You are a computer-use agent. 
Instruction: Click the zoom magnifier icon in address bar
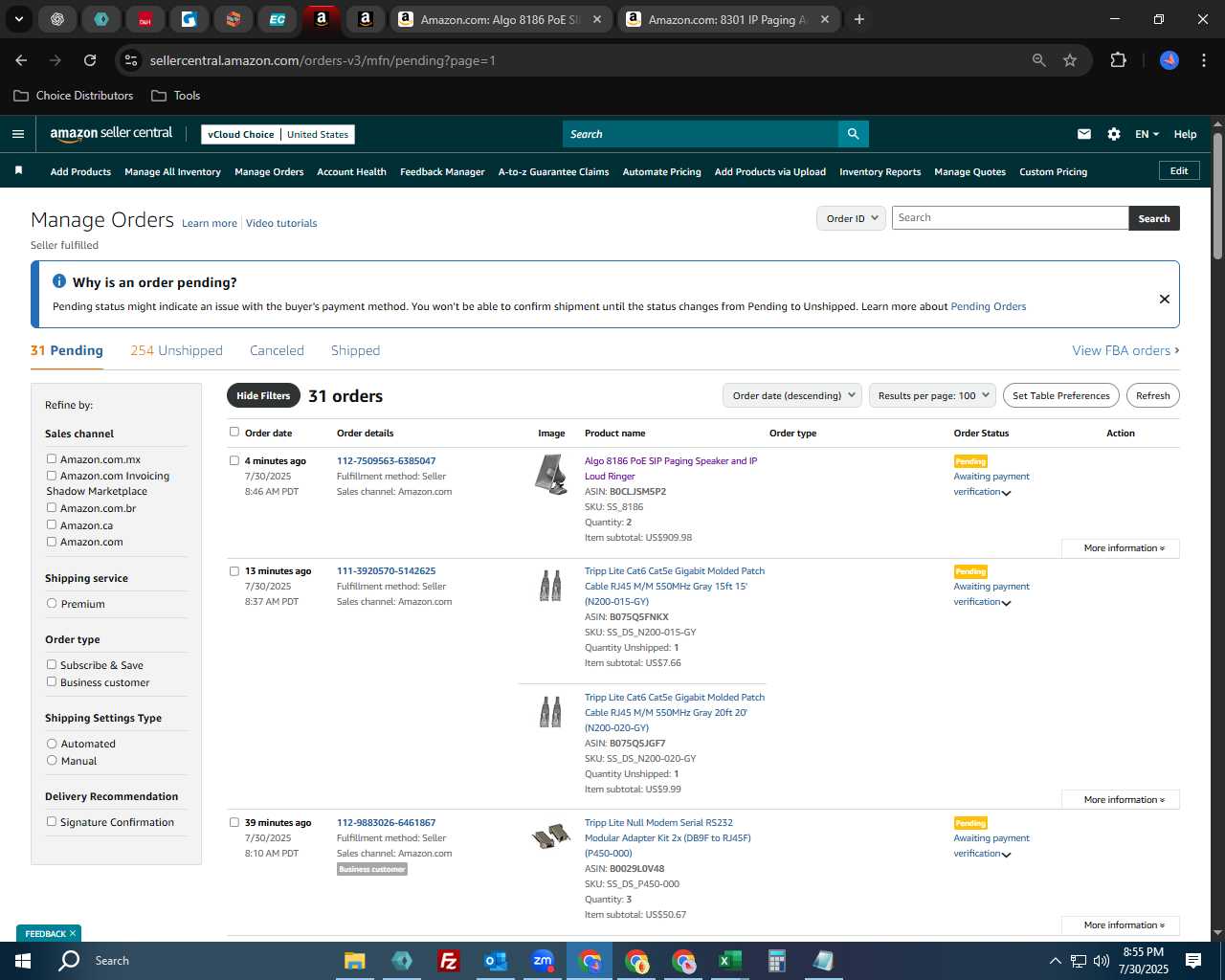pyautogui.click(x=1039, y=60)
